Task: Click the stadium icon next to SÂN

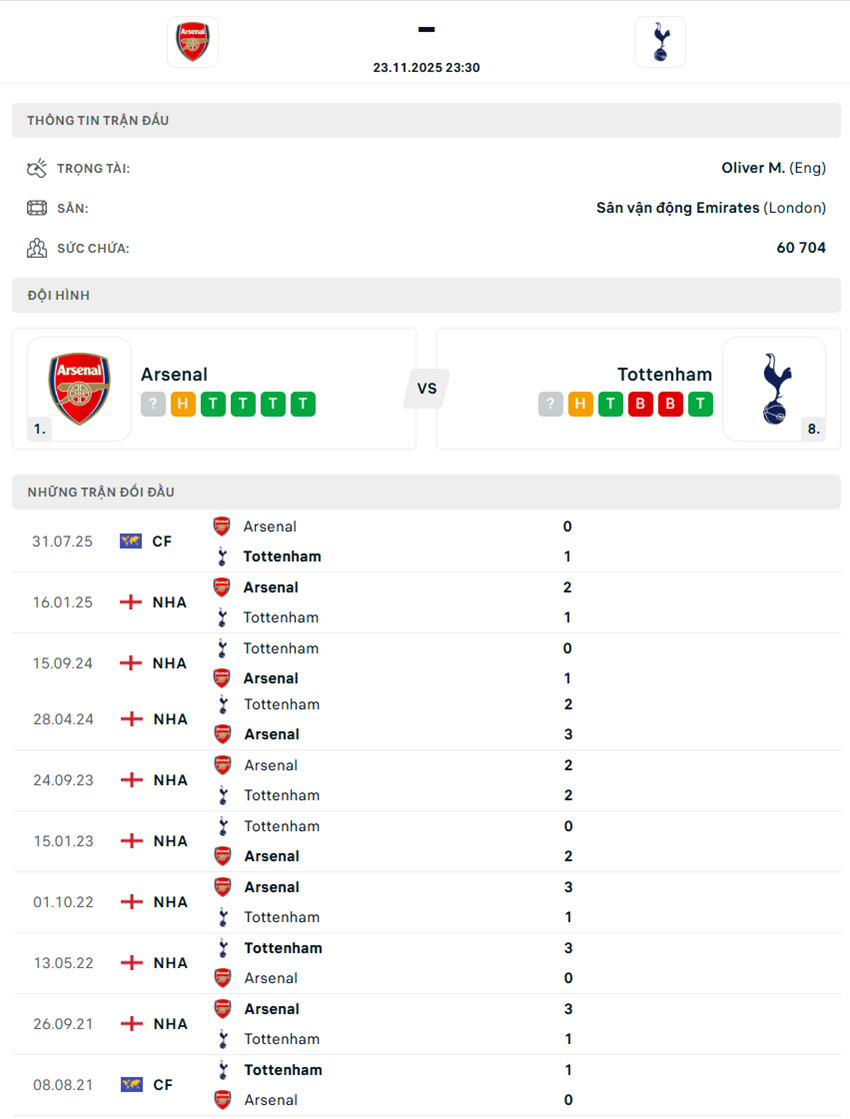Action: pyautogui.click(x=37, y=207)
